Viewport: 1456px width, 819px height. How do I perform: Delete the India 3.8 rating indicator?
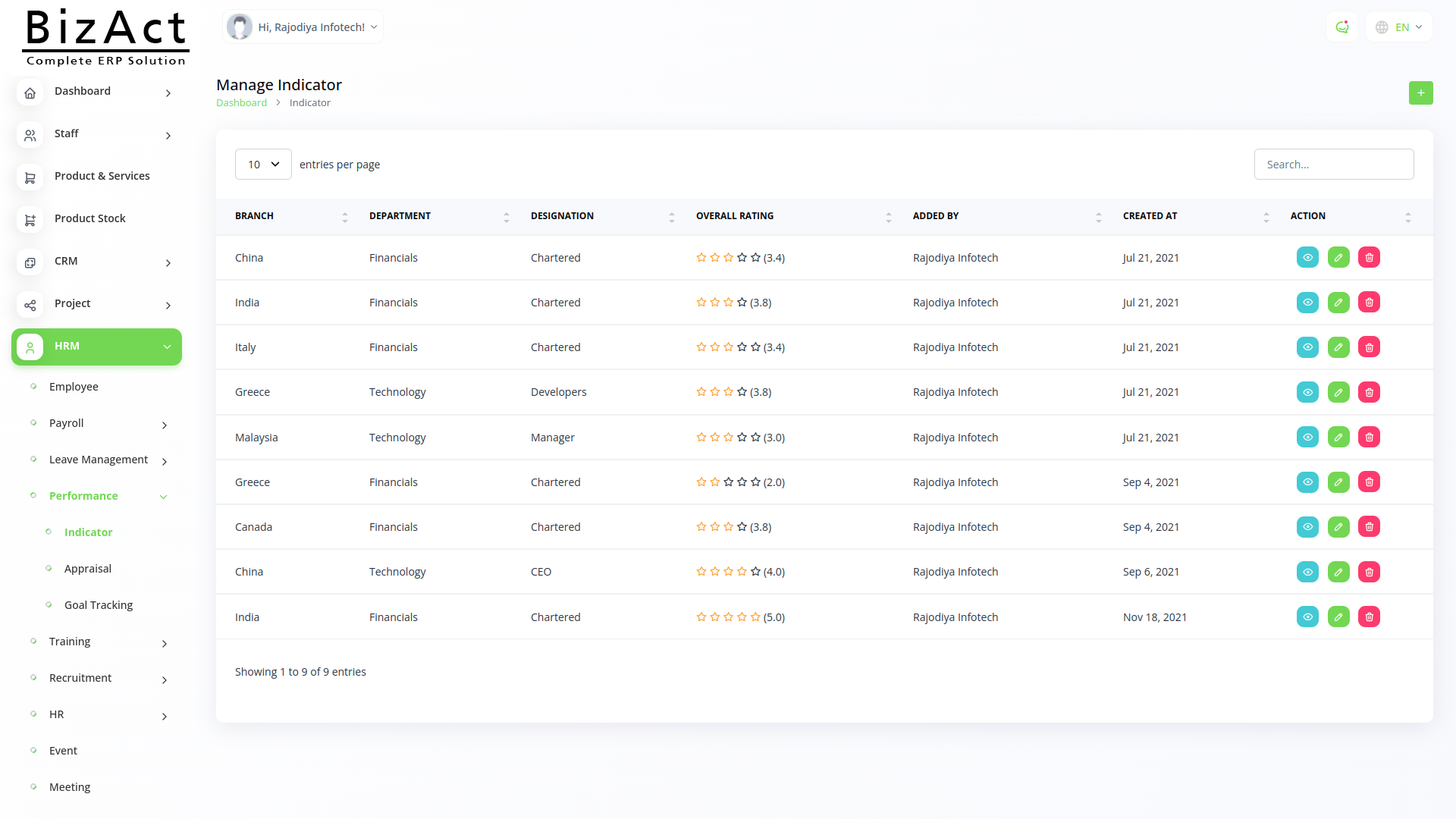pos(1369,303)
